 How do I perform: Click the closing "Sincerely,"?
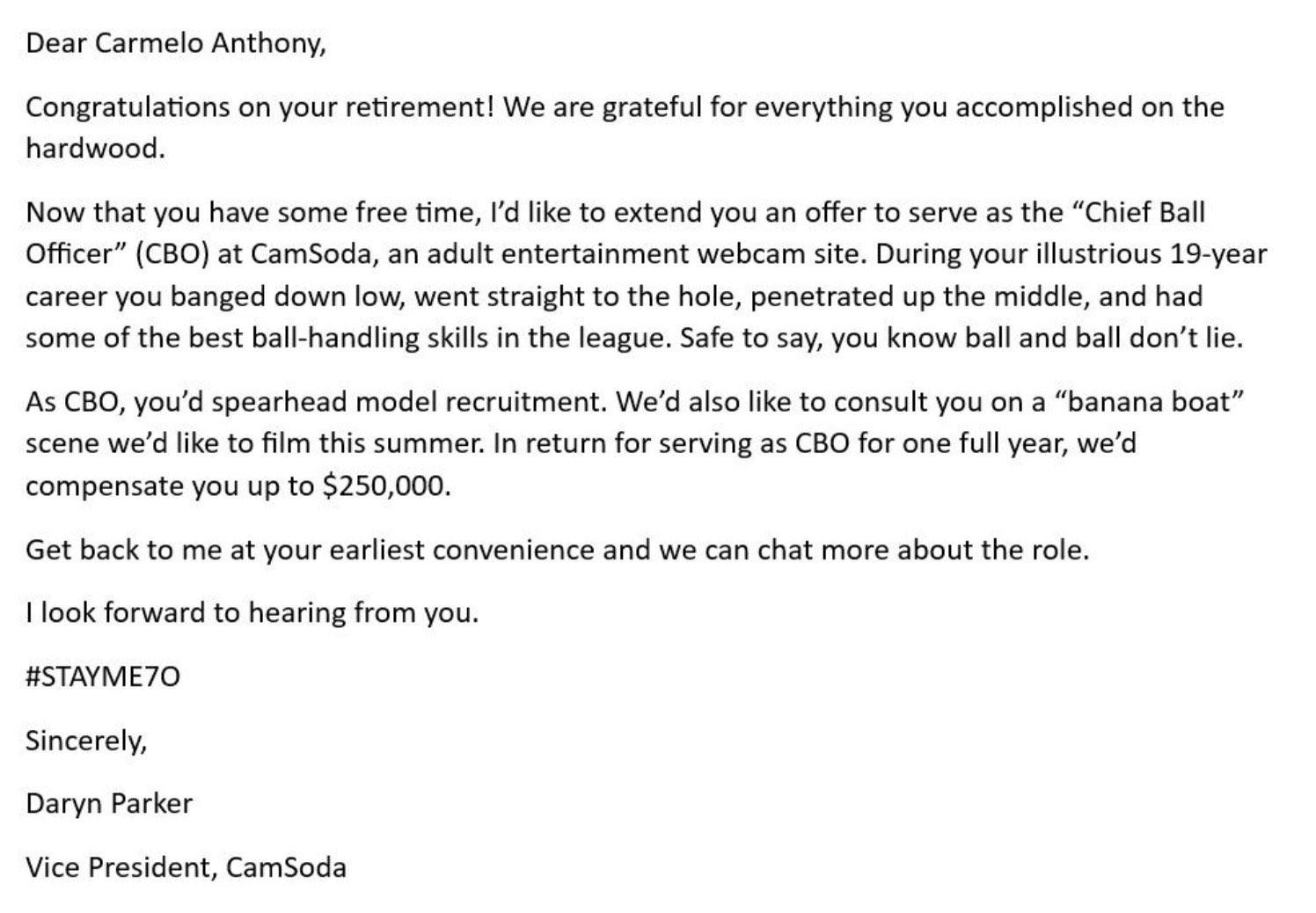[86, 741]
